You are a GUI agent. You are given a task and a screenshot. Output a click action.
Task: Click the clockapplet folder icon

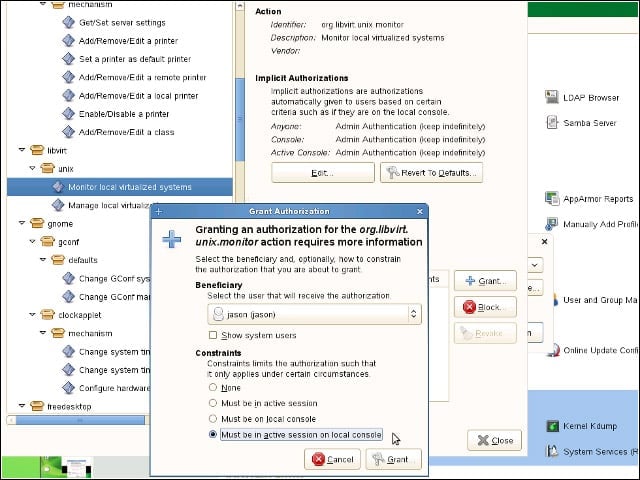[47, 315]
